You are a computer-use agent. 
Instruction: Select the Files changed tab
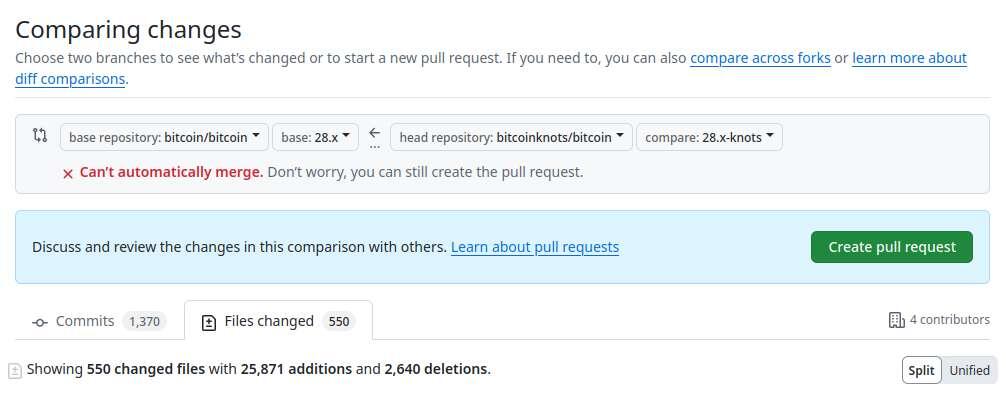click(x=278, y=321)
